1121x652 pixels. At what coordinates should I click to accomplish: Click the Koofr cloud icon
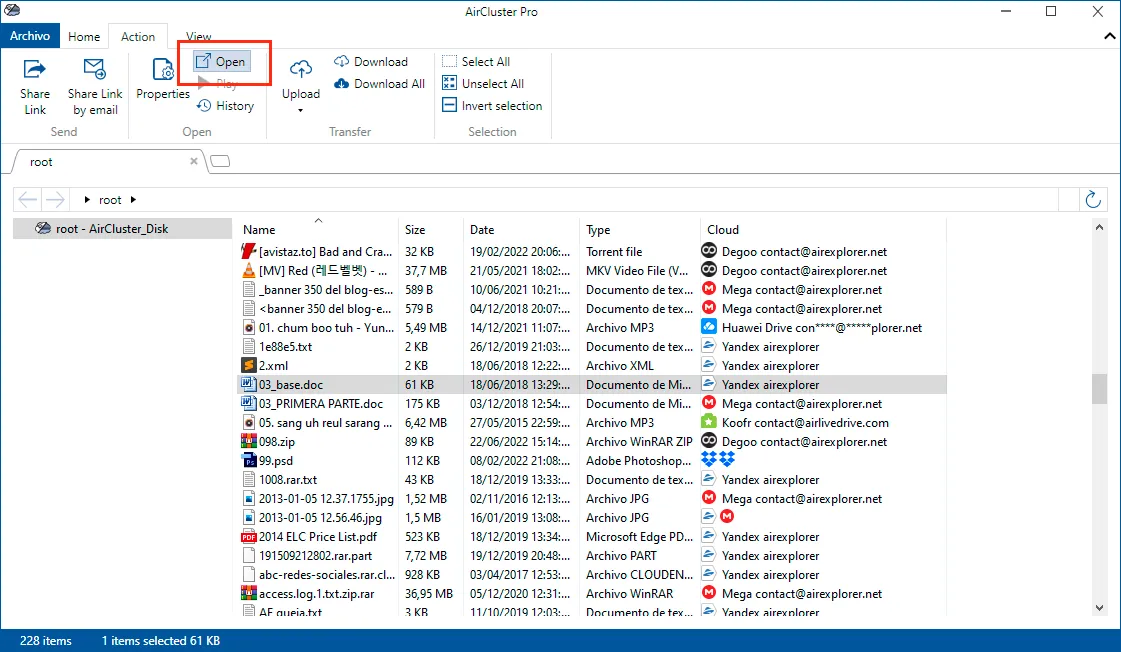pyautogui.click(x=708, y=422)
